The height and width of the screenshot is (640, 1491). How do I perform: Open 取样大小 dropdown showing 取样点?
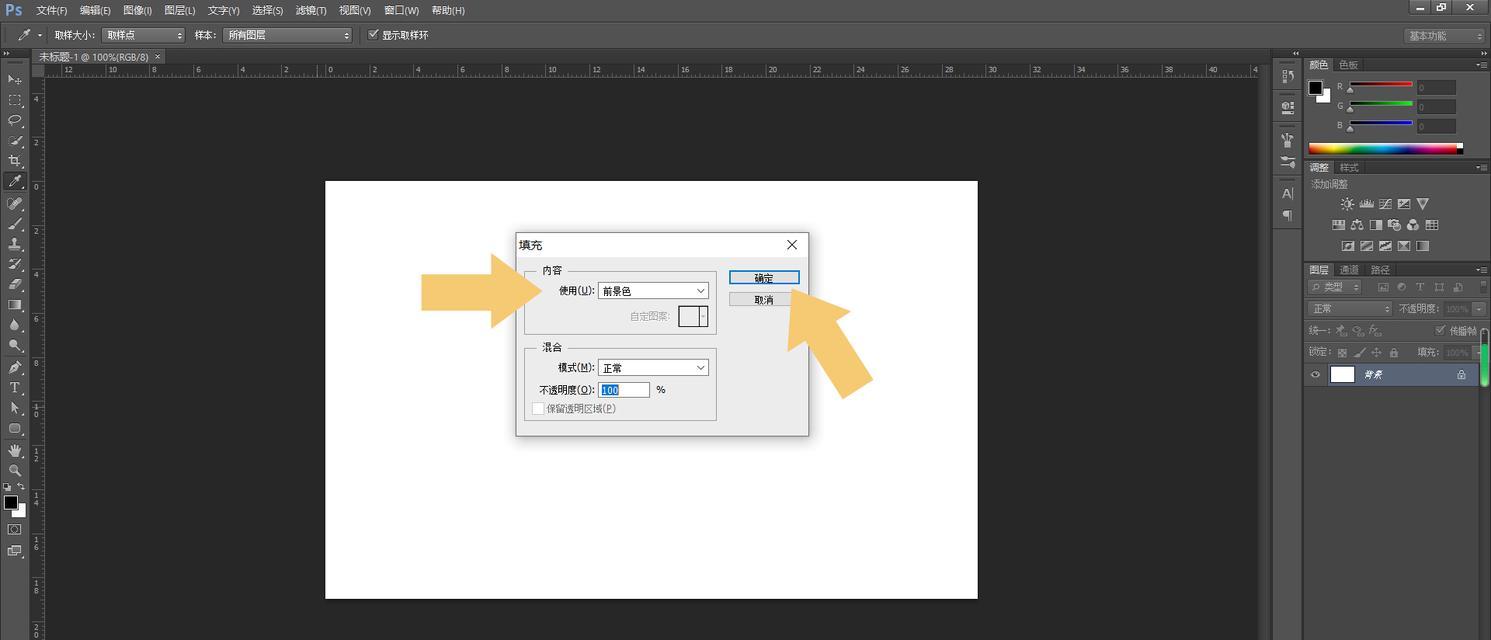tap(143, 35)
